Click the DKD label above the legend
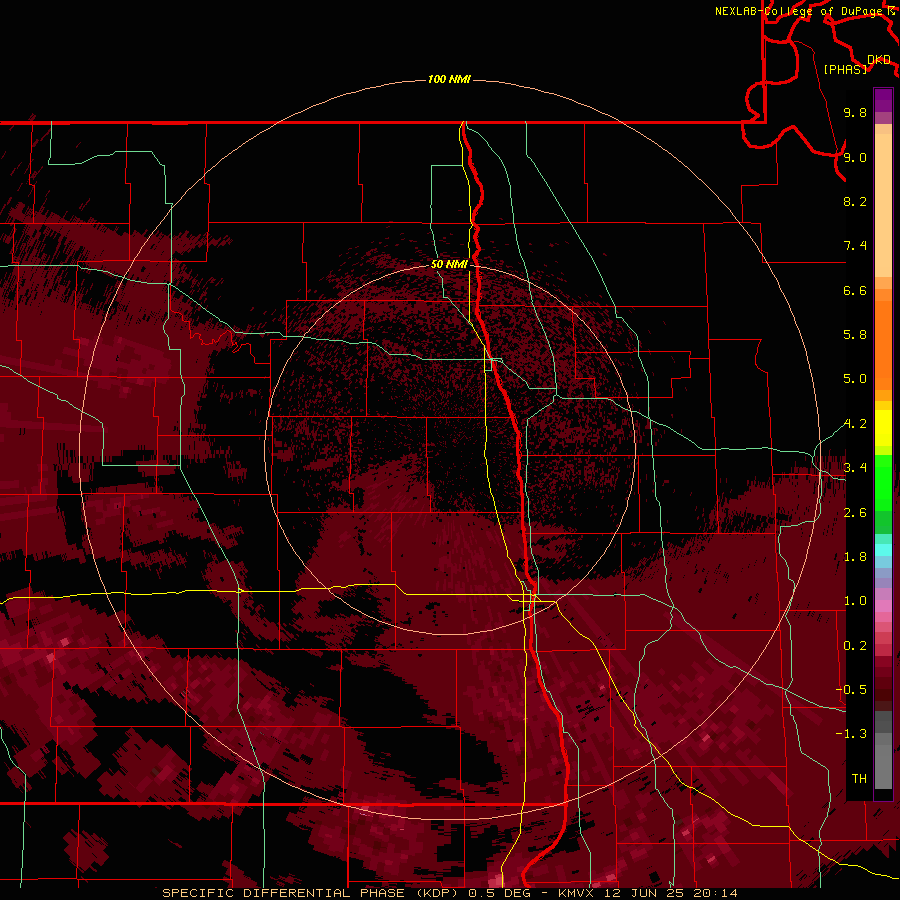This screenshot has height=900, width=900. click(879, 60)
